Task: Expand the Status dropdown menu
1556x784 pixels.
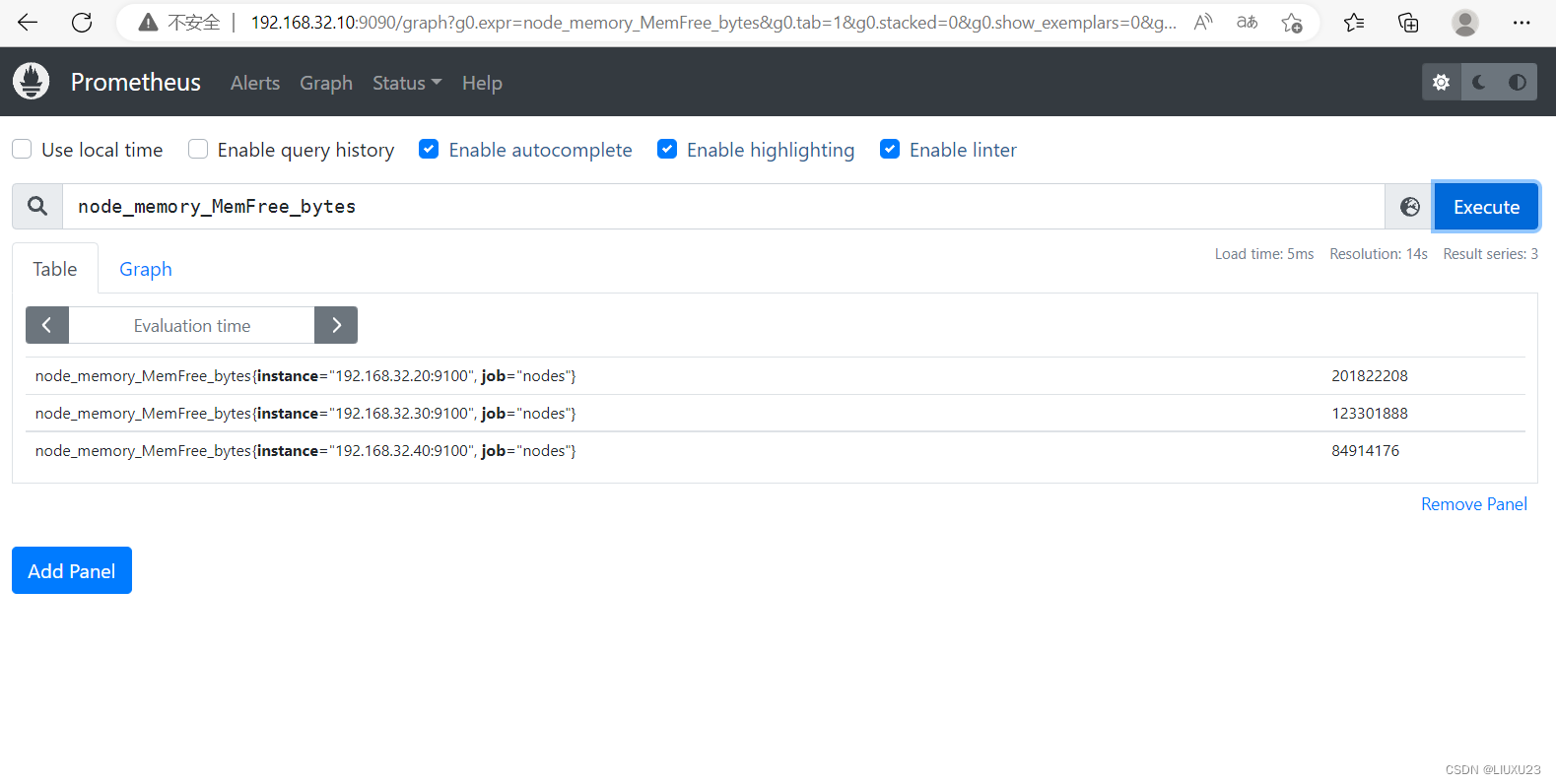Action: click(x=407, y=83)
